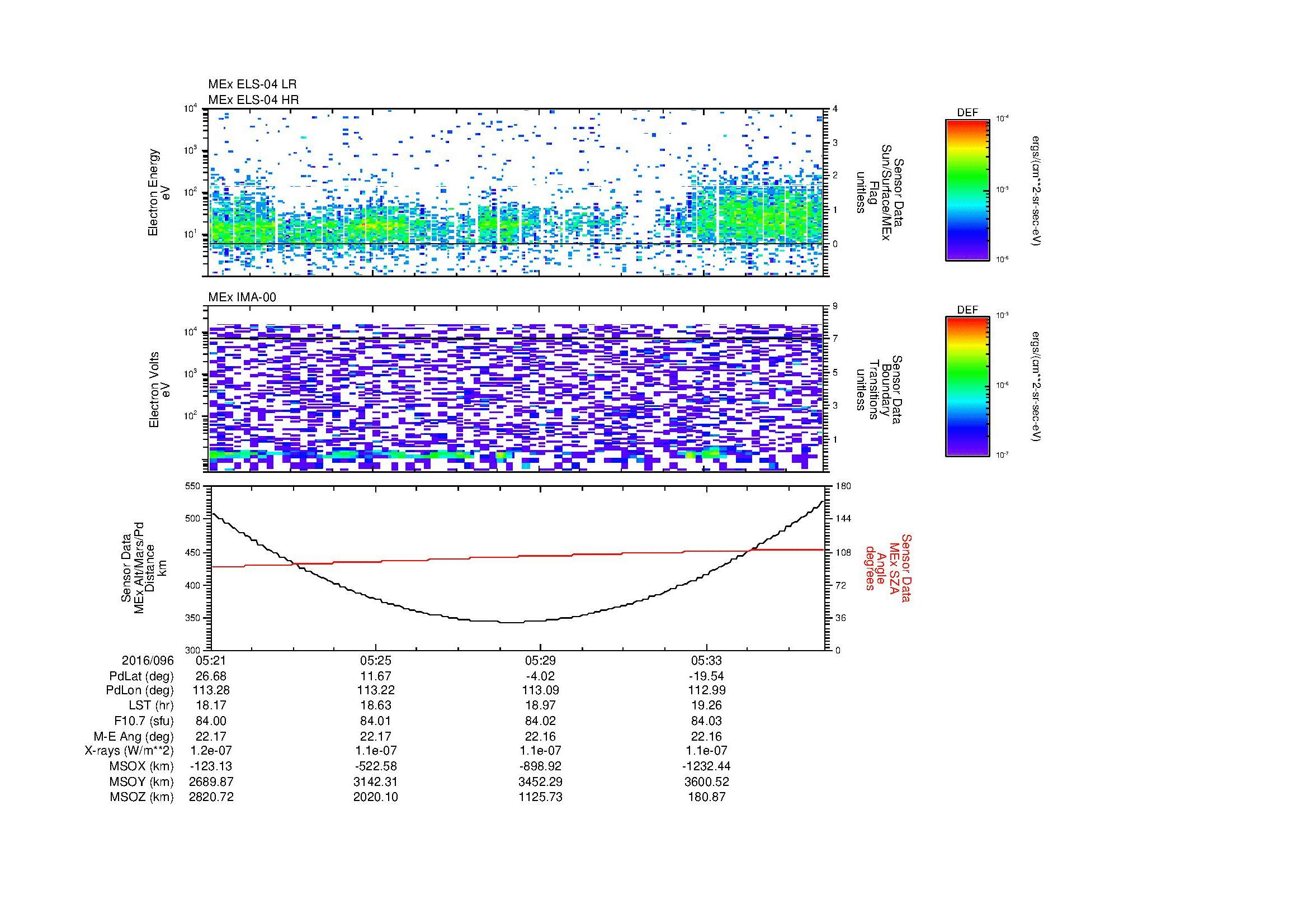Click the '2016/096' date label
The width and height of the screenshot is (1308, 924).
148,661
